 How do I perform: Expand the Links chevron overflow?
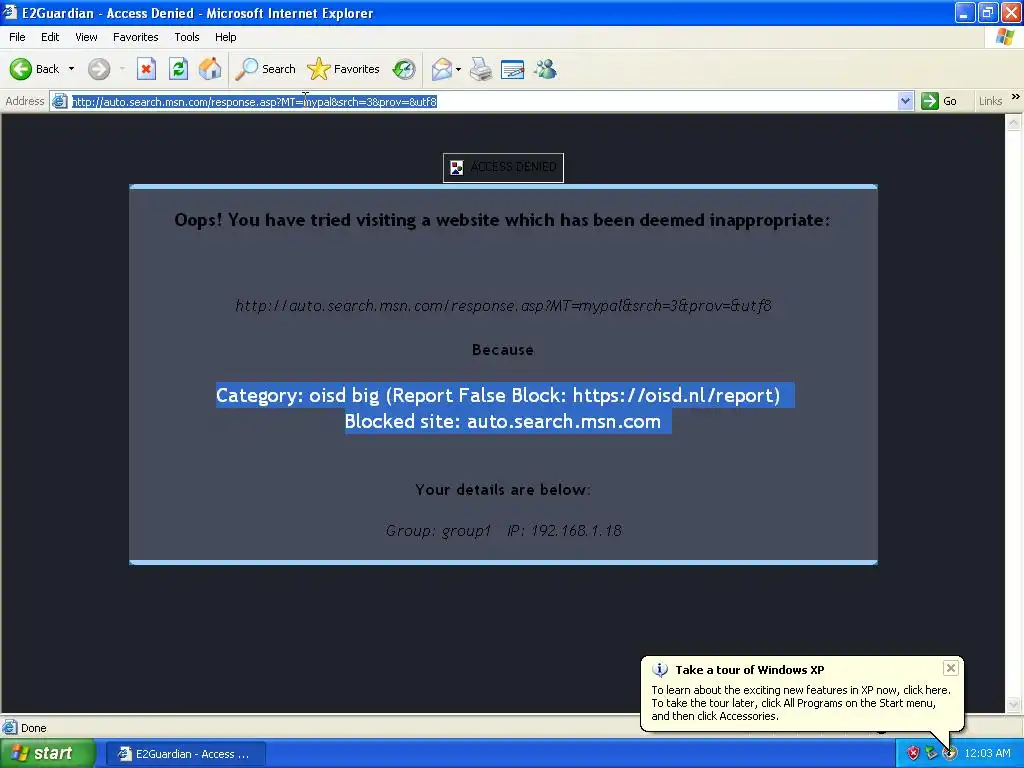point(1016,97)
